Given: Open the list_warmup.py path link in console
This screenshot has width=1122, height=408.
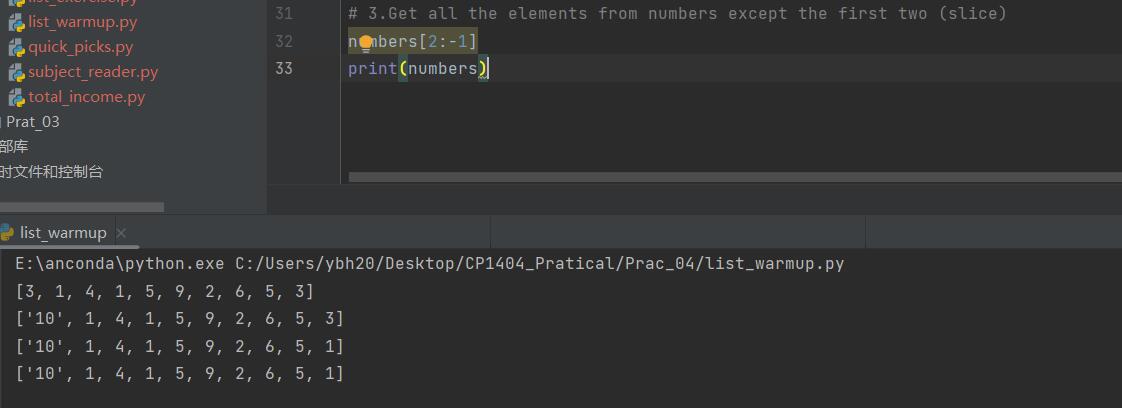Looking at the screenshot, I should click(x=539, y=264).
